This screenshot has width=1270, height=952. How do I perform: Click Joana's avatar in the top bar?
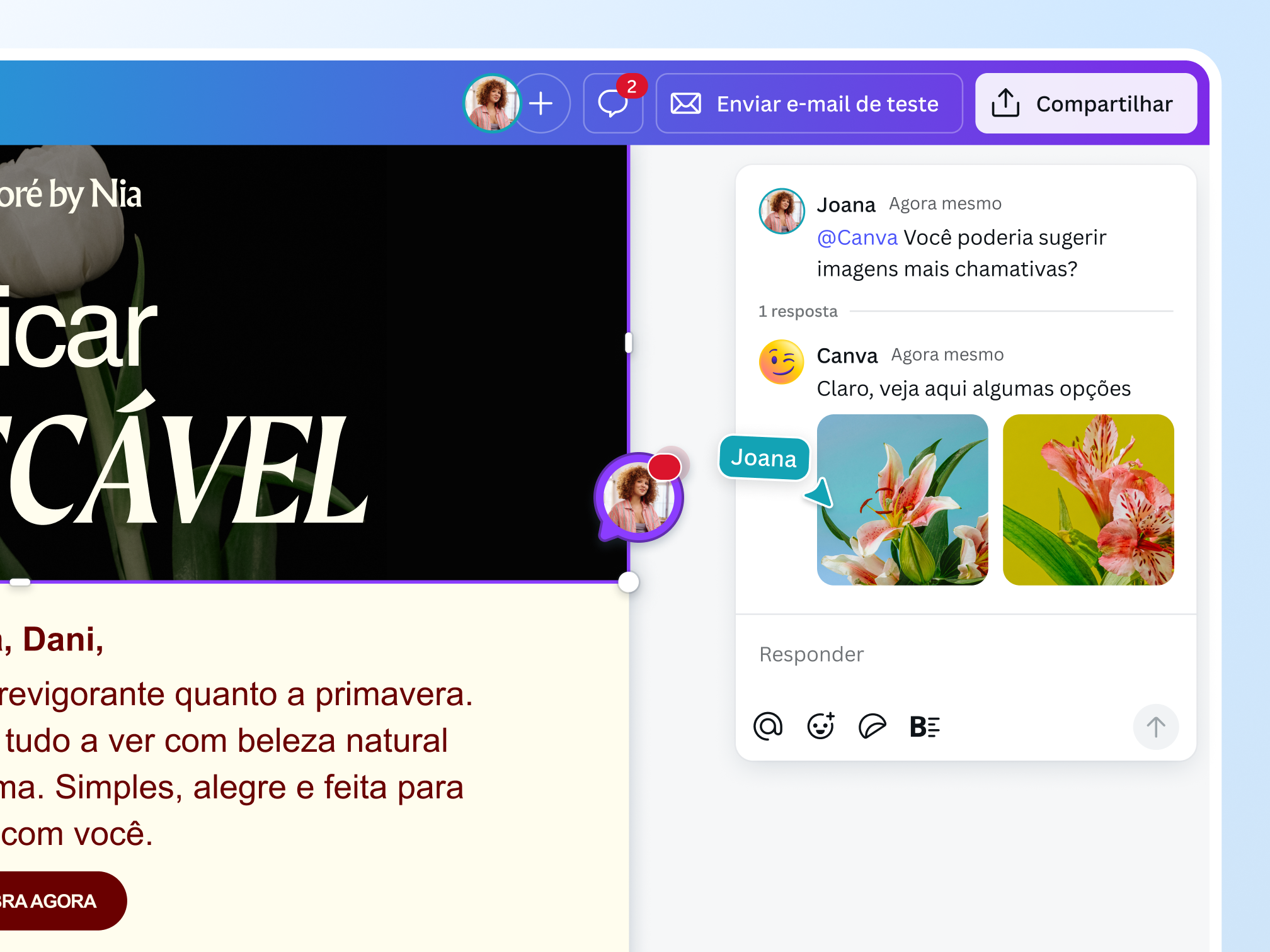(x=493, y=103)
